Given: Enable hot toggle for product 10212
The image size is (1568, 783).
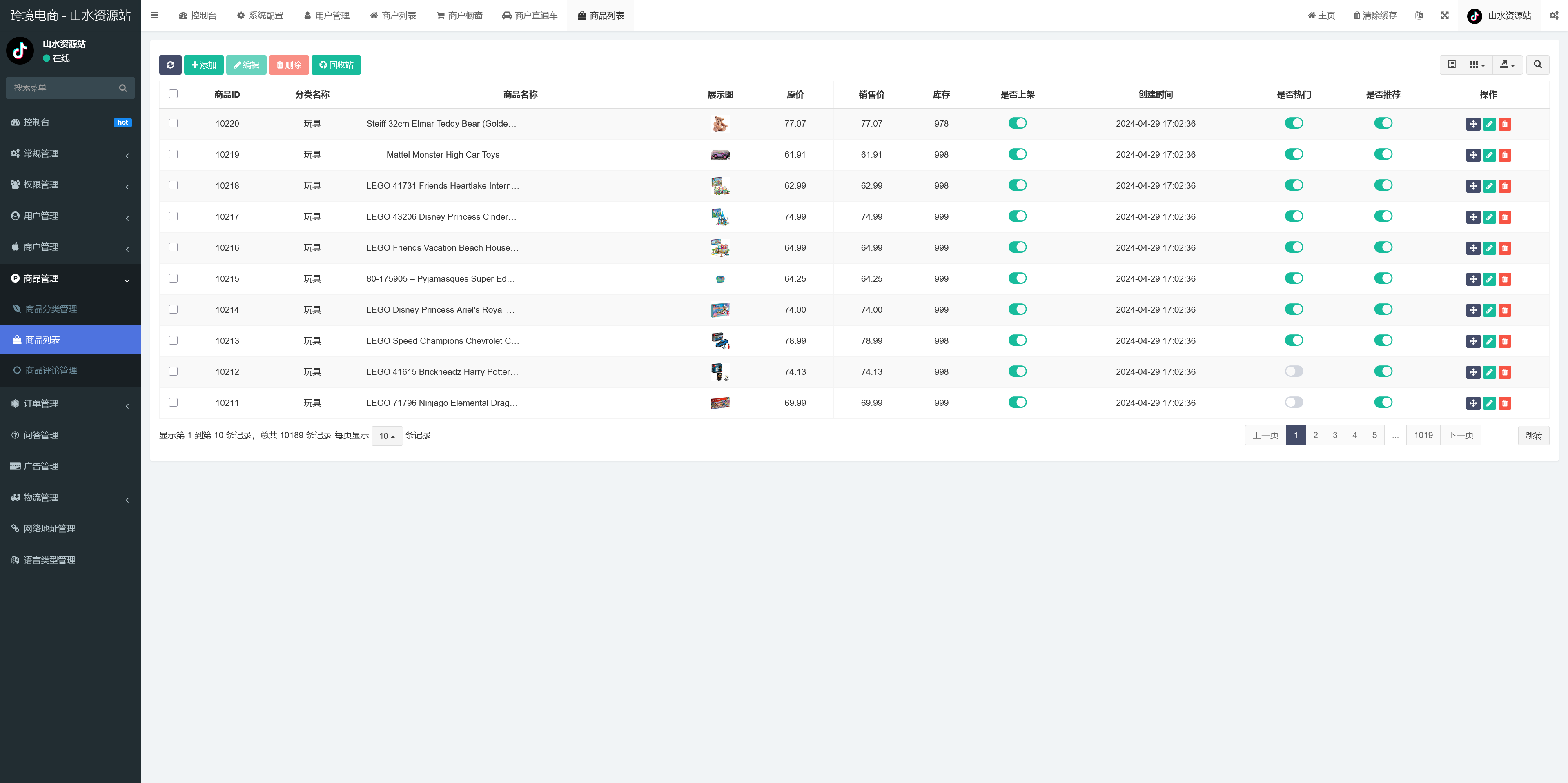Looking at the screenshot, I should (x=1294, y=371).
